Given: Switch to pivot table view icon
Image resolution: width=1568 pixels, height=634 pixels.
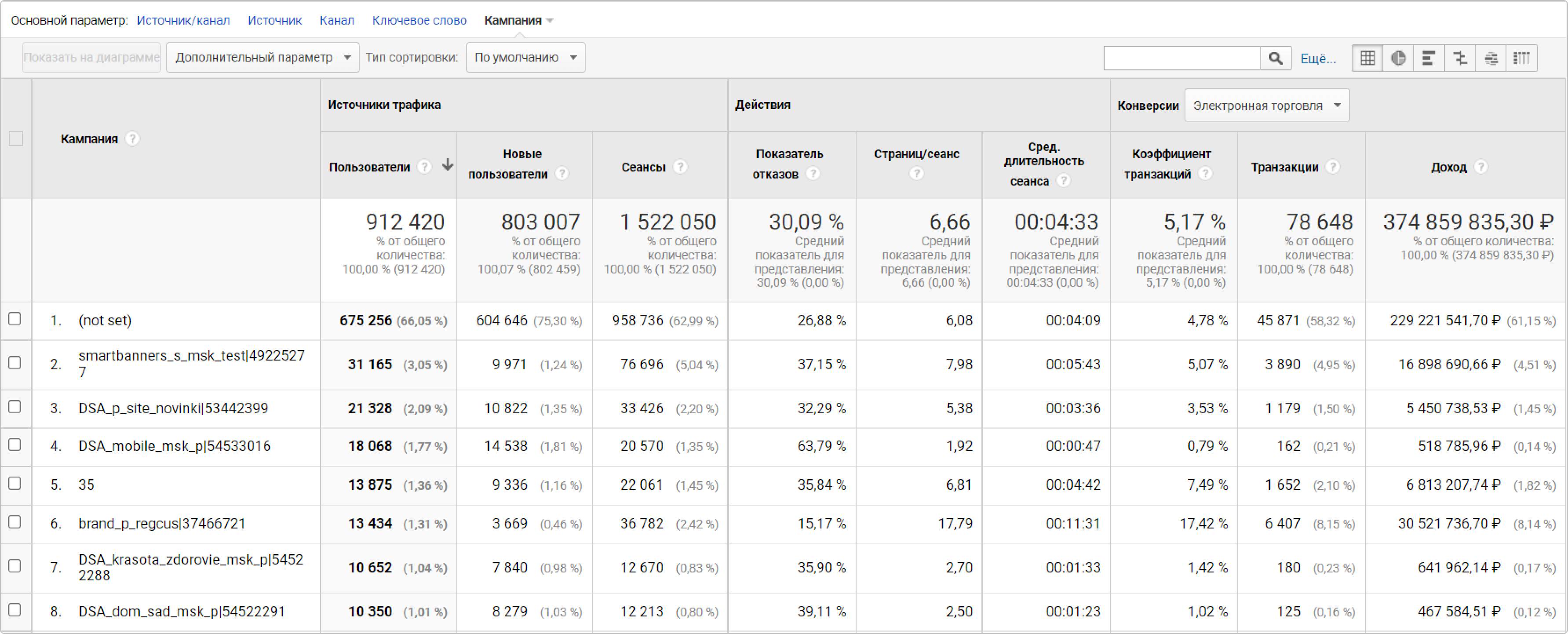Looking at the screenshot, I should (1522, 58).
